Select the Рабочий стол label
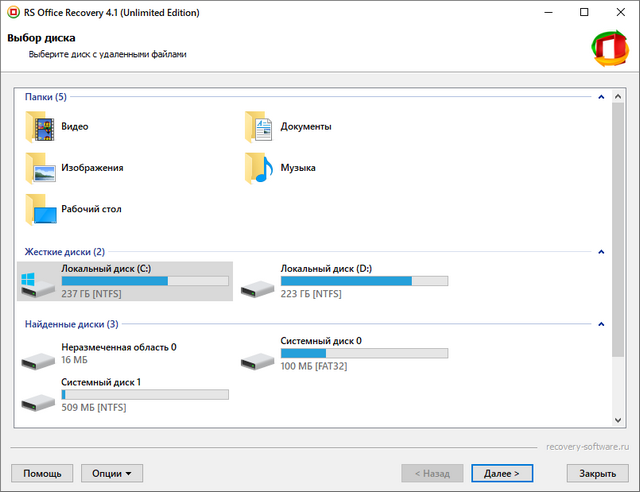Image resolution: width=640 pixels, height=492 pixels. (91, 209)
